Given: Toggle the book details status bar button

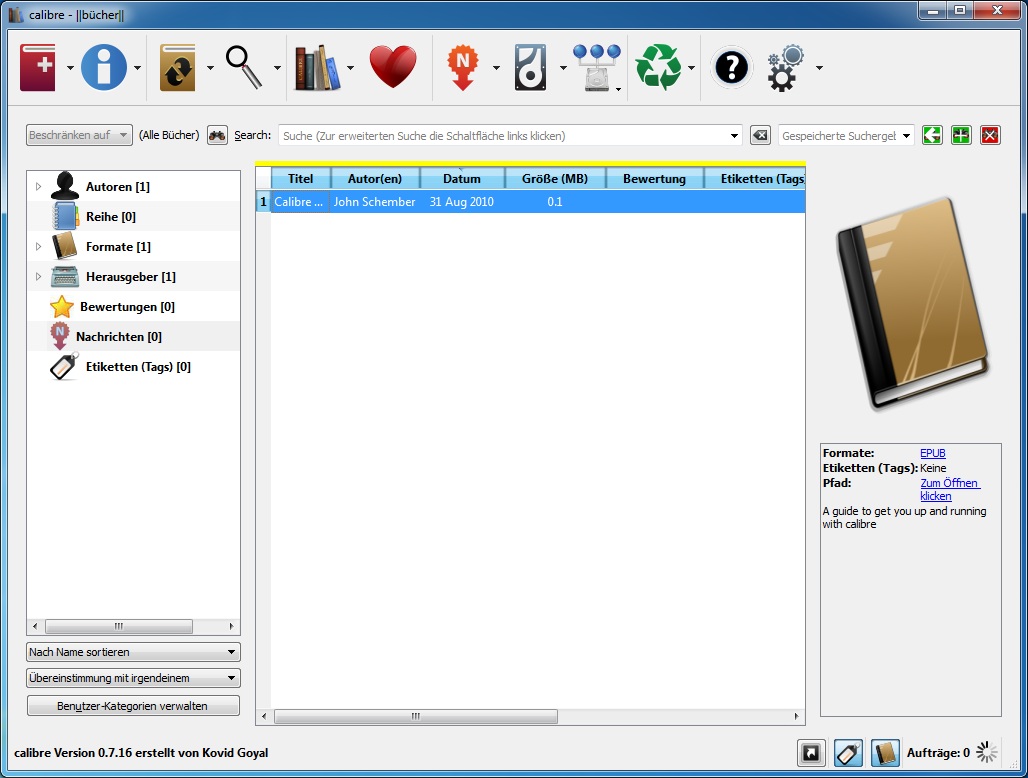Looking at the screenshot, I should pyautogui.click(x=885, y=753).
